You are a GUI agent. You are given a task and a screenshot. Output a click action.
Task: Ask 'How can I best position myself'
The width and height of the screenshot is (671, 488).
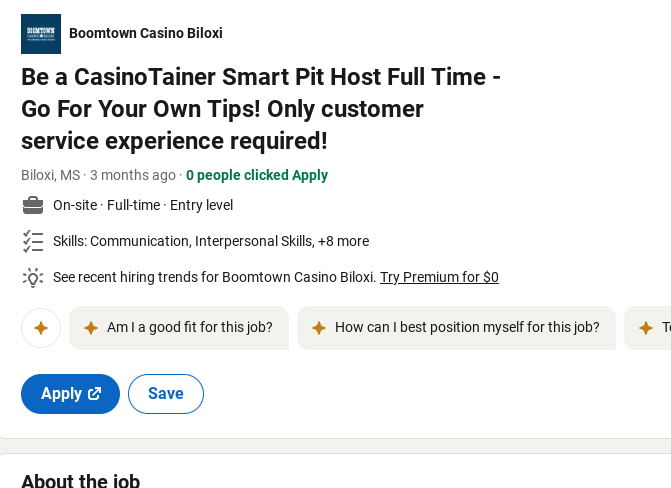click(456, 328)
